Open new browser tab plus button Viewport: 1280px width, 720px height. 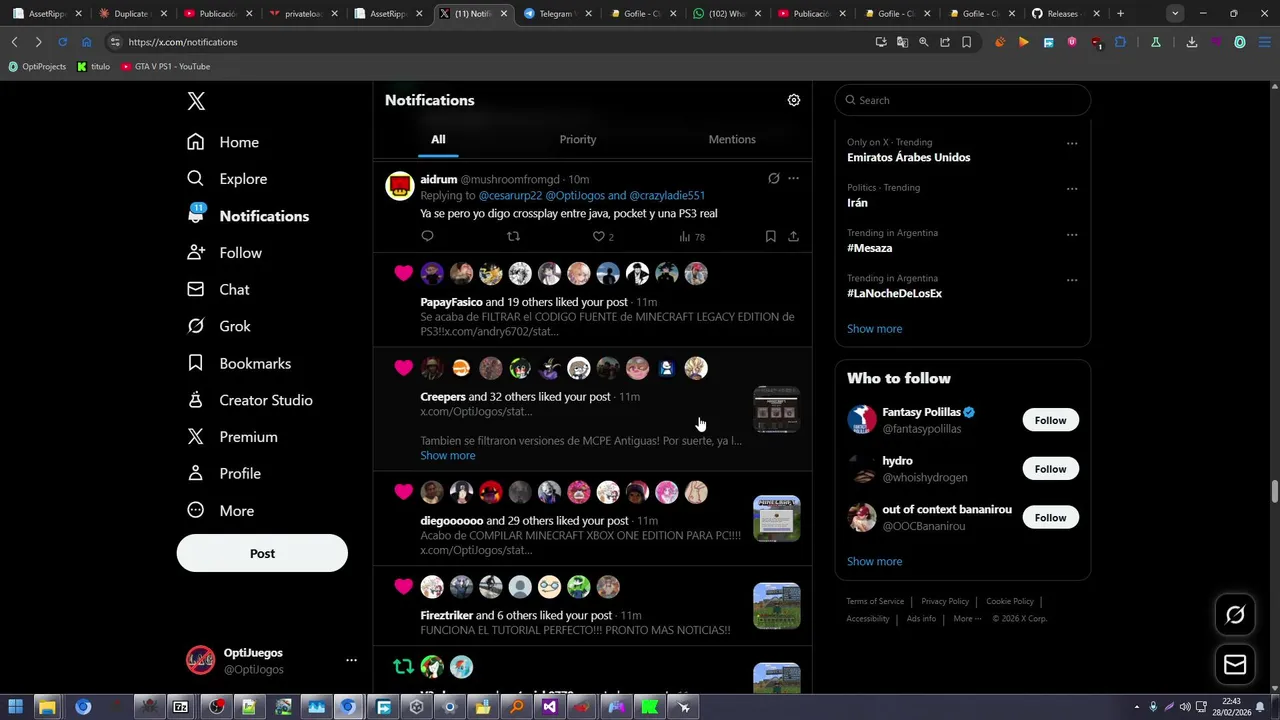1120,14
